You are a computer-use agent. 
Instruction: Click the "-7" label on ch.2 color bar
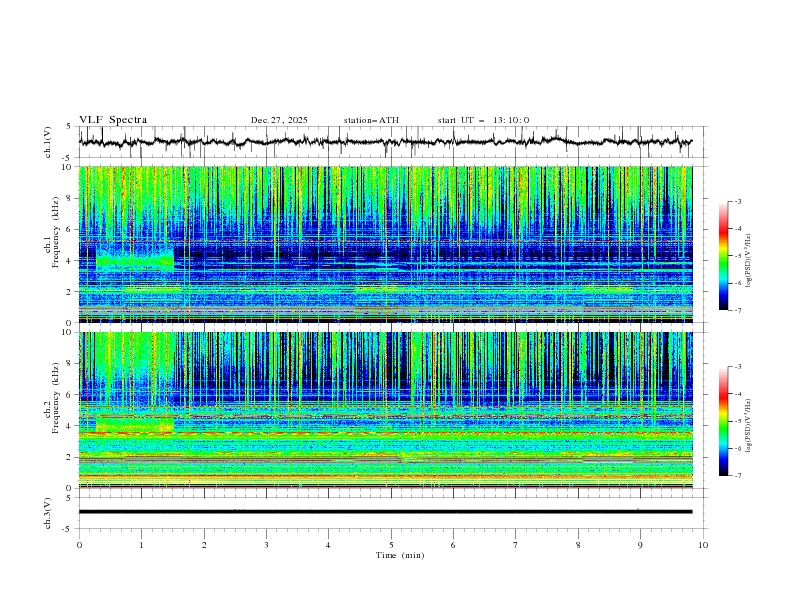tap(737, 476)
